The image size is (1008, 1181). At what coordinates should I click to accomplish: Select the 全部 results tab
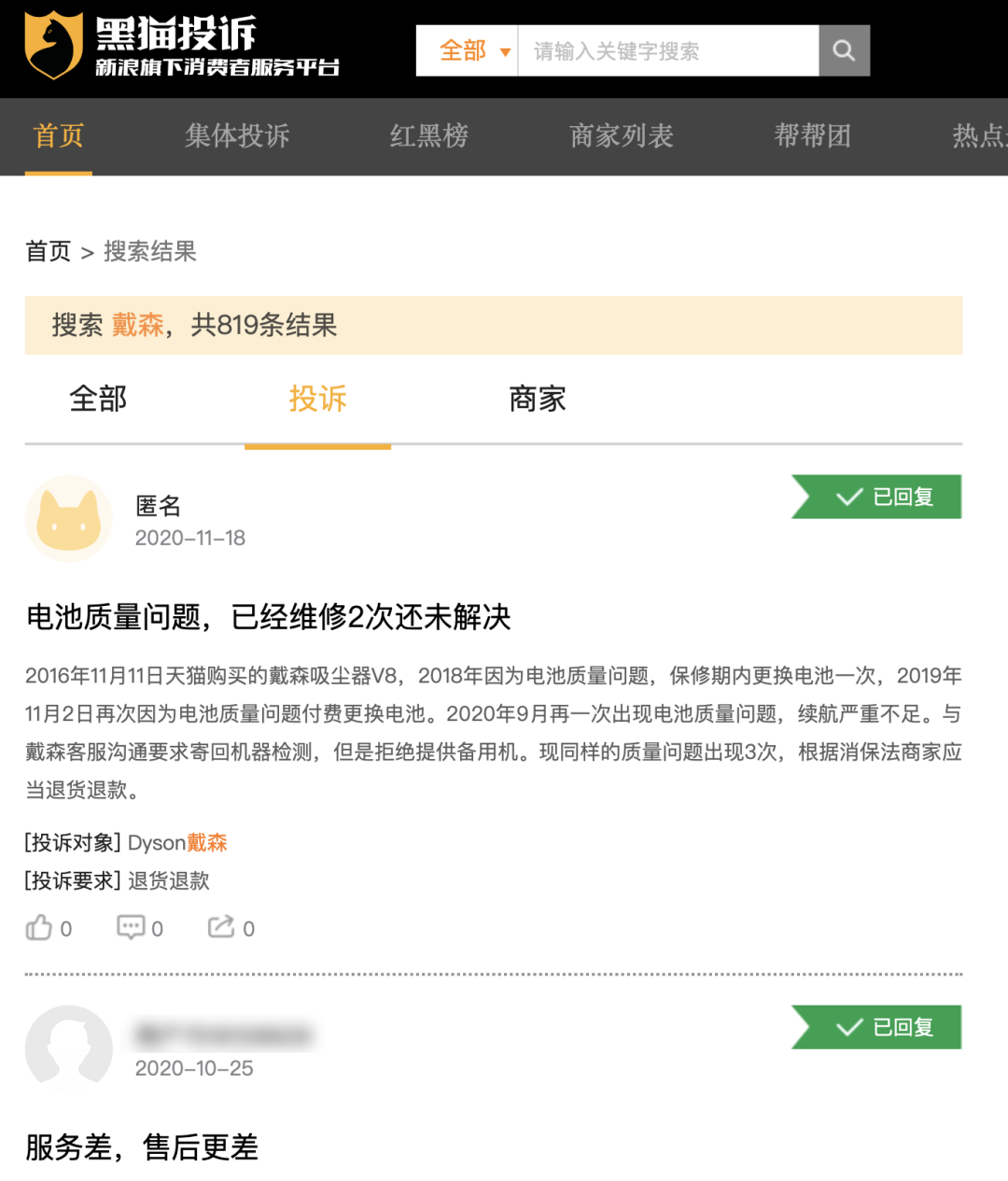(98, 400)
